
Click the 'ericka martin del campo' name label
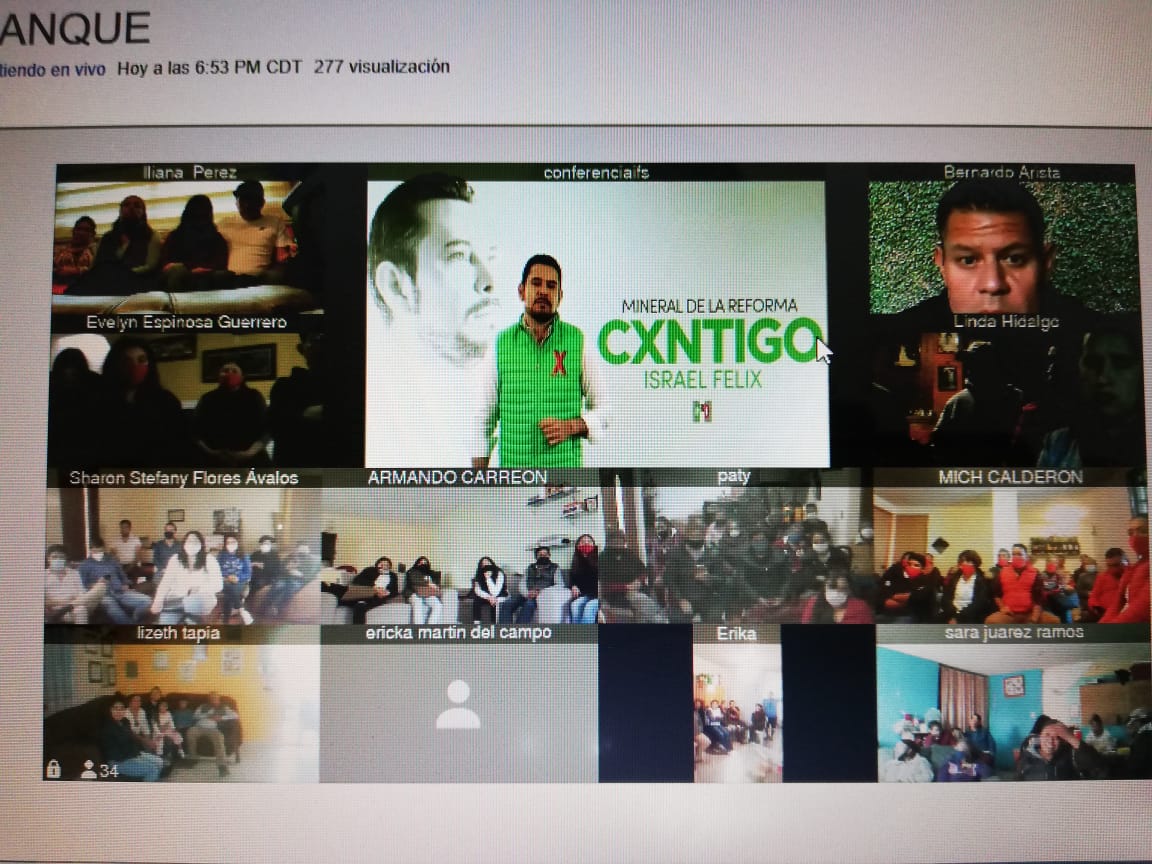(x=458, y=633)
